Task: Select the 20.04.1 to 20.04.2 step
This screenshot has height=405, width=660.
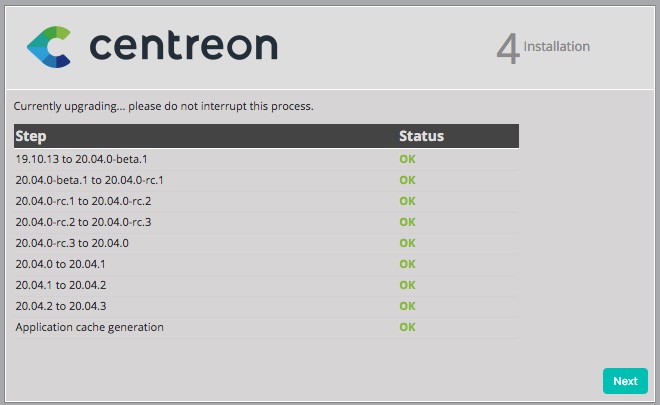Action: coord(61,285)
